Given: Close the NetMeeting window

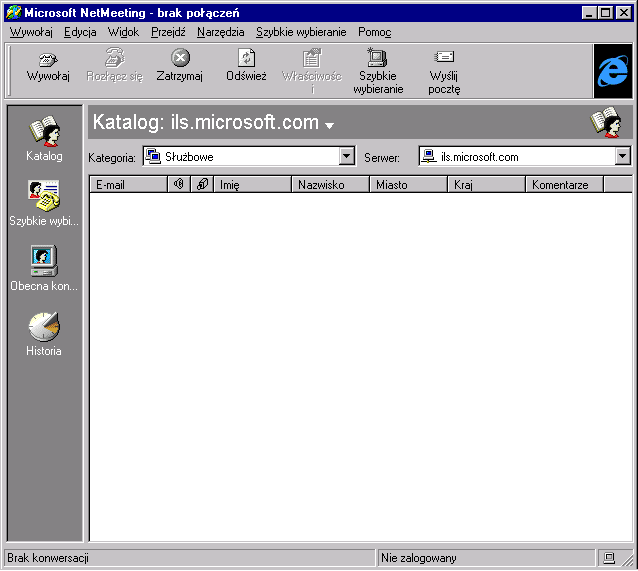Looking at the screenshot, I should pyautogui.click(x=623, y=13).
